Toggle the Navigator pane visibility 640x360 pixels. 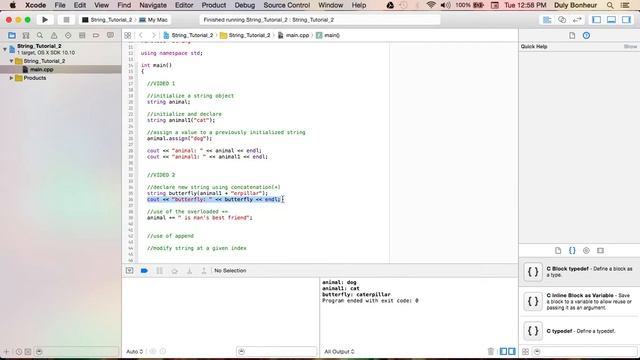(x=596, y=20)
